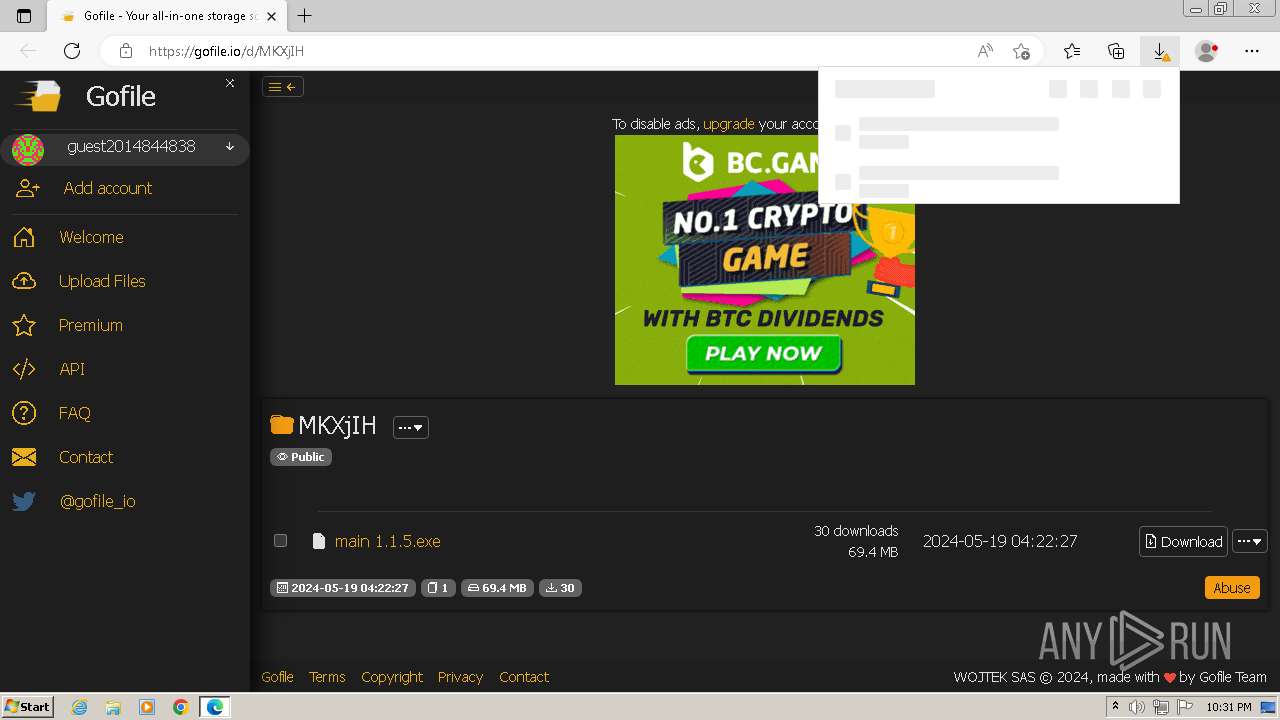Open the Favorites list icon
This screenshot has width=1280, height=720.
tap(1072, 51)
